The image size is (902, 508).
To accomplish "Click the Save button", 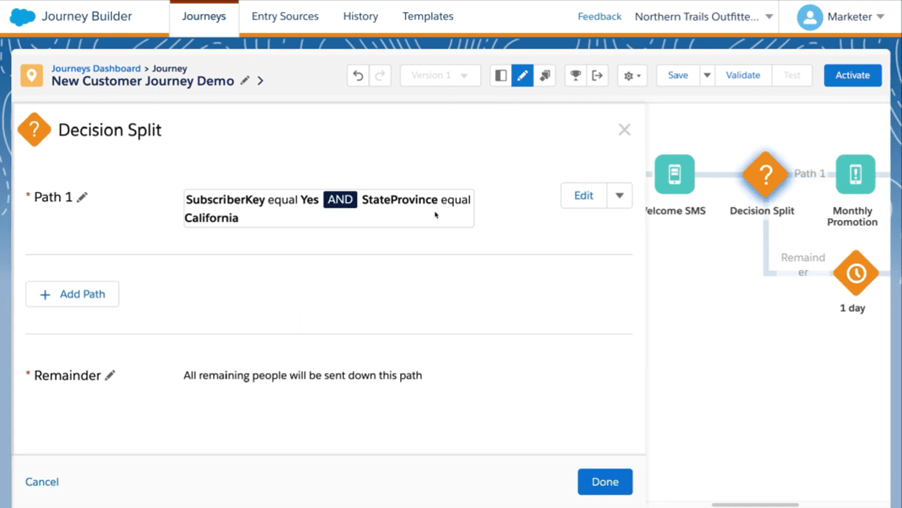I will pos(678,75).
